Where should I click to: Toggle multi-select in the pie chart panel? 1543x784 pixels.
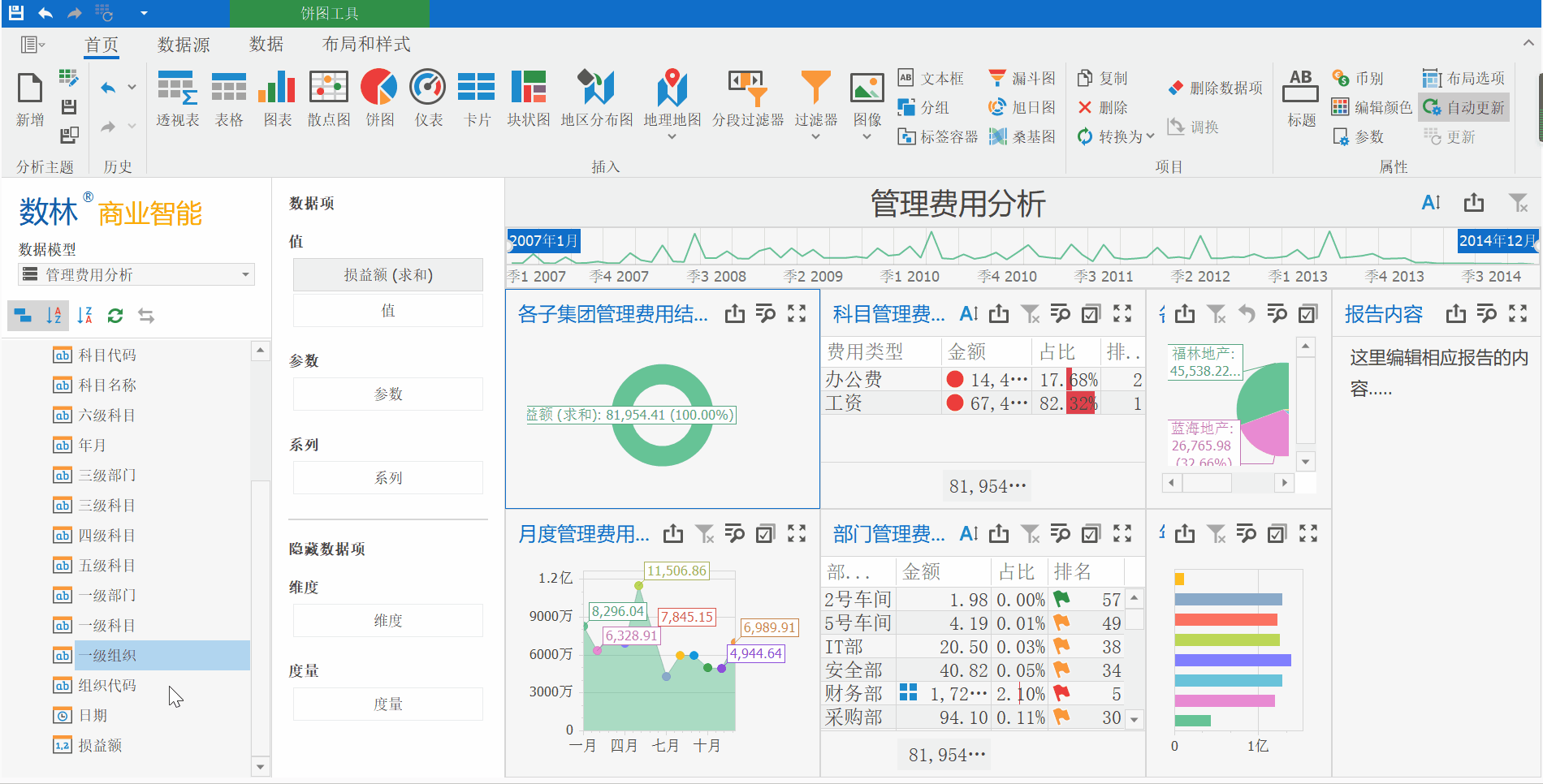tap(1307, 313)
